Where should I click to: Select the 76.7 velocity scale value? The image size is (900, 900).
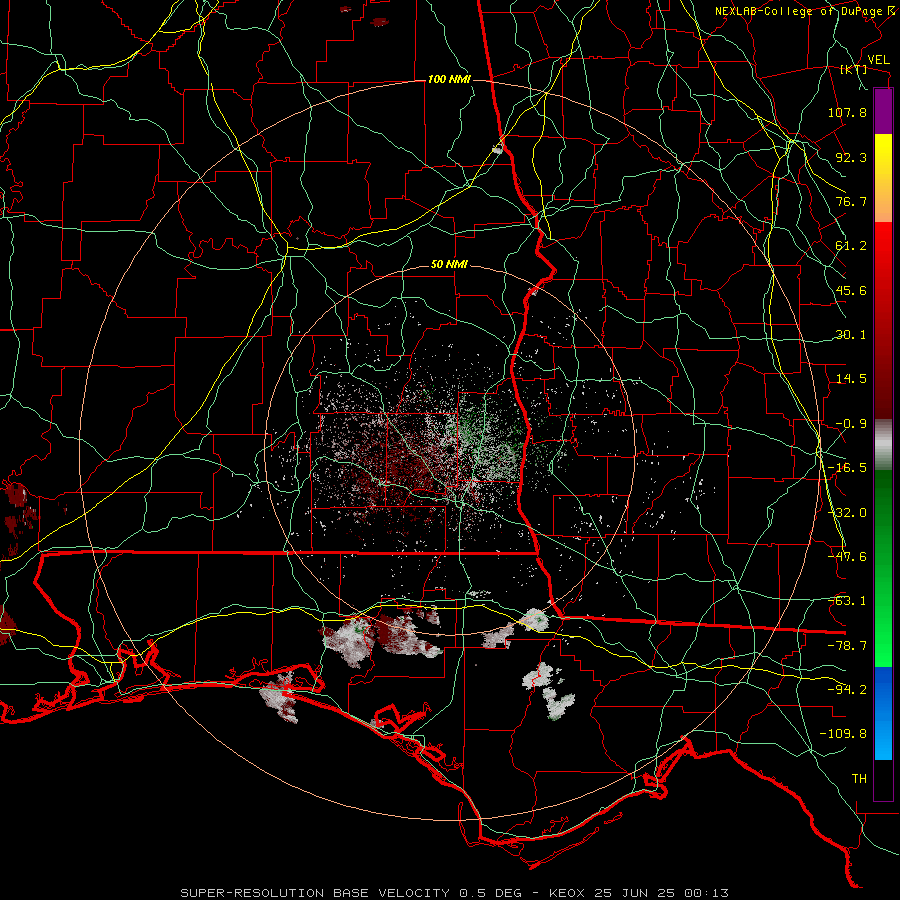click(851, 201)
